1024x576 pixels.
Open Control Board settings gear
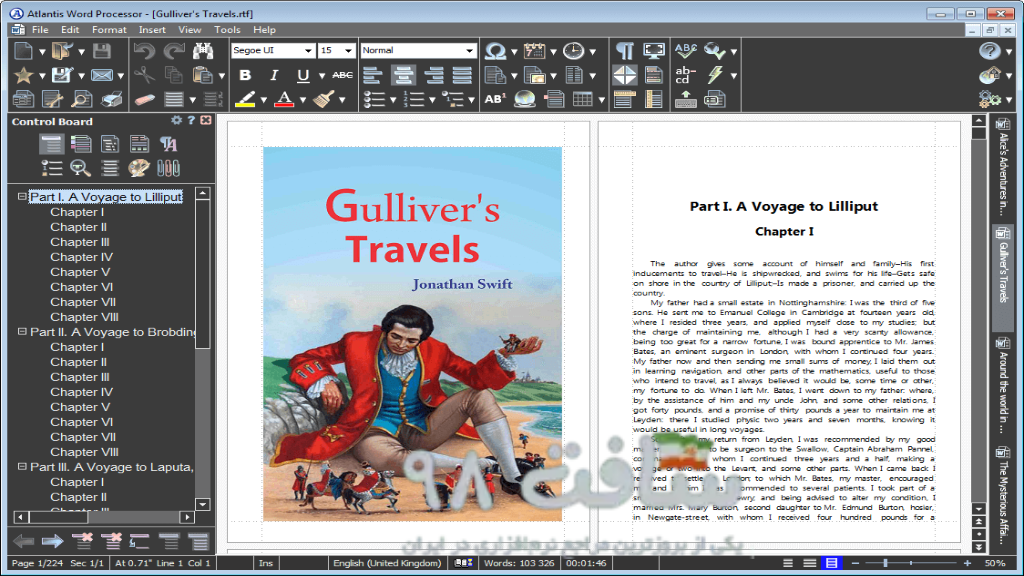click(176, 120)
